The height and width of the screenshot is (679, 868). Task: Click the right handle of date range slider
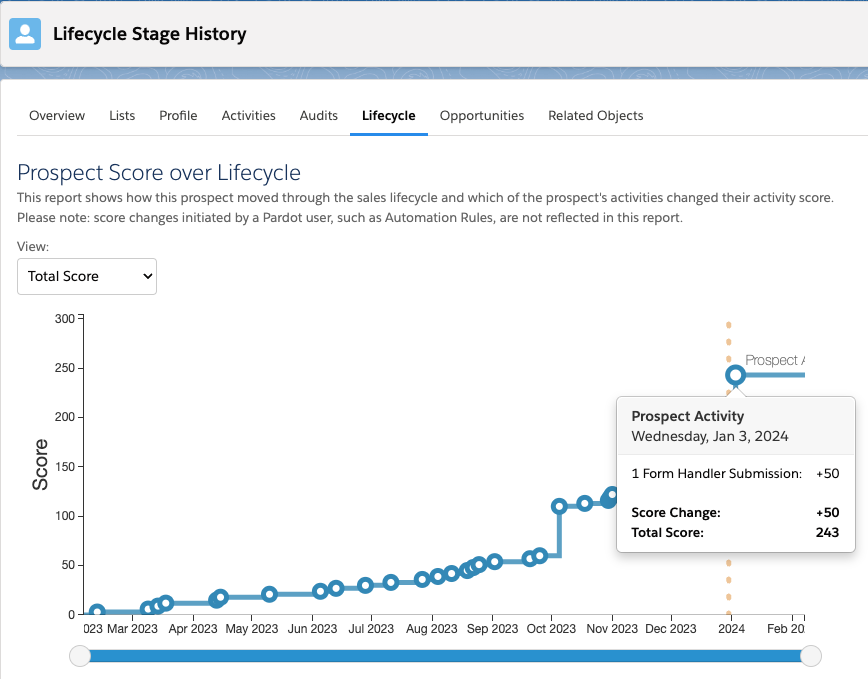click(x=811, y=656)
